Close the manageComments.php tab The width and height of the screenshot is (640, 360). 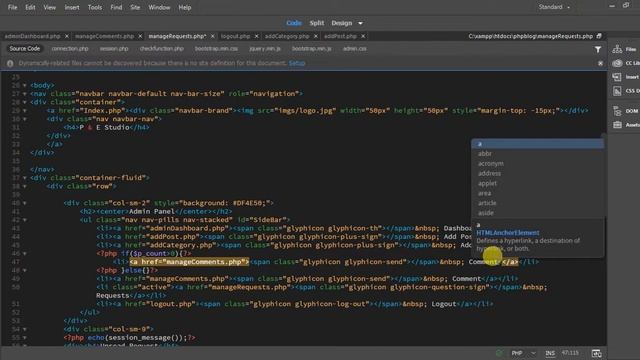140,36
